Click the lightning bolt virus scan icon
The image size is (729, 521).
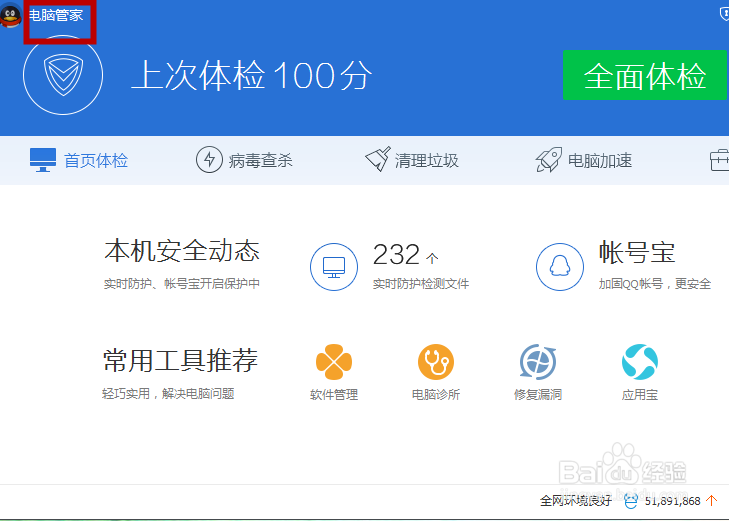pyautogui.click(x=209, y=159)
